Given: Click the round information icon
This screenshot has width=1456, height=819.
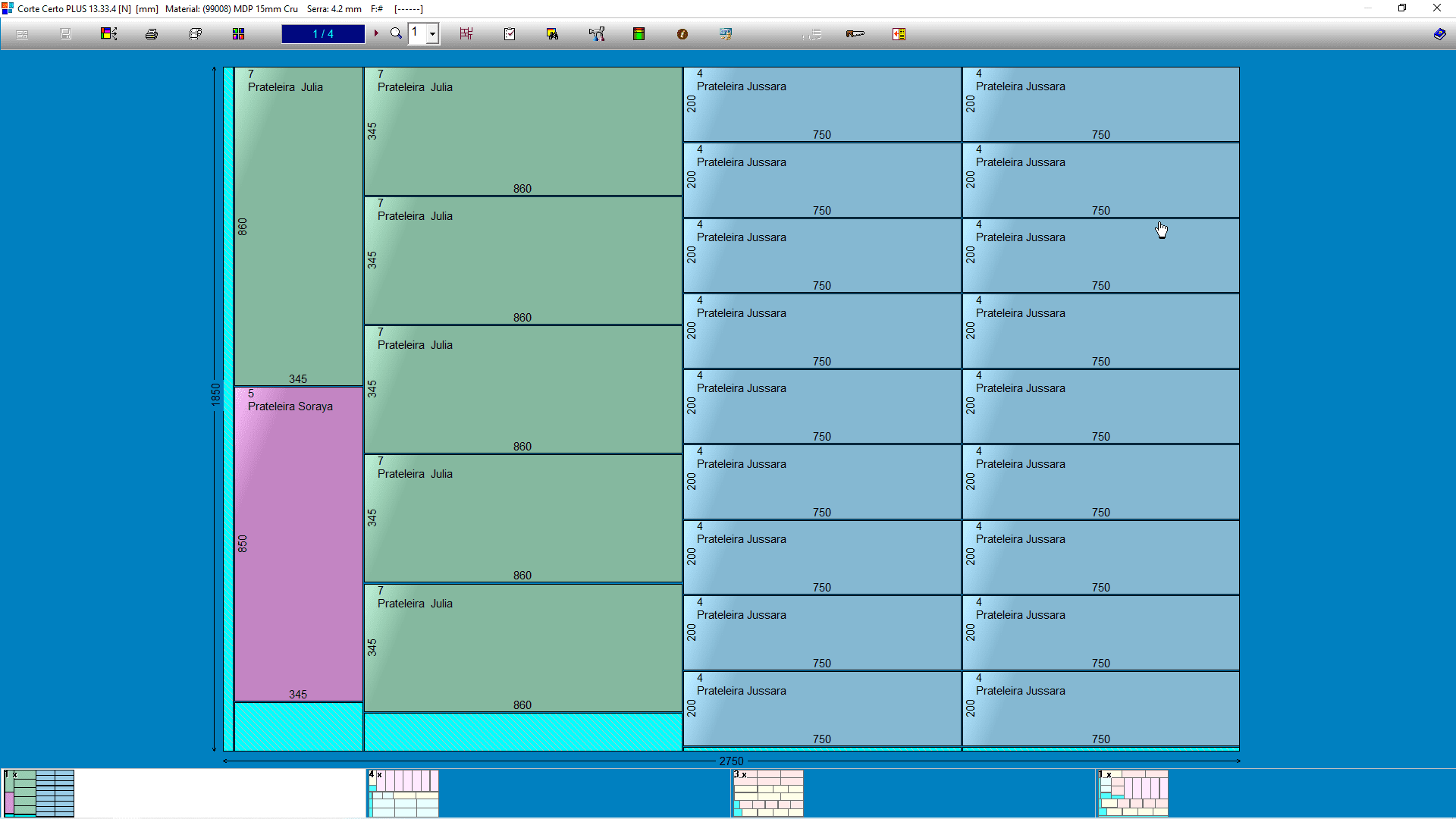Looking at the screenshot, I should (682, 34).
